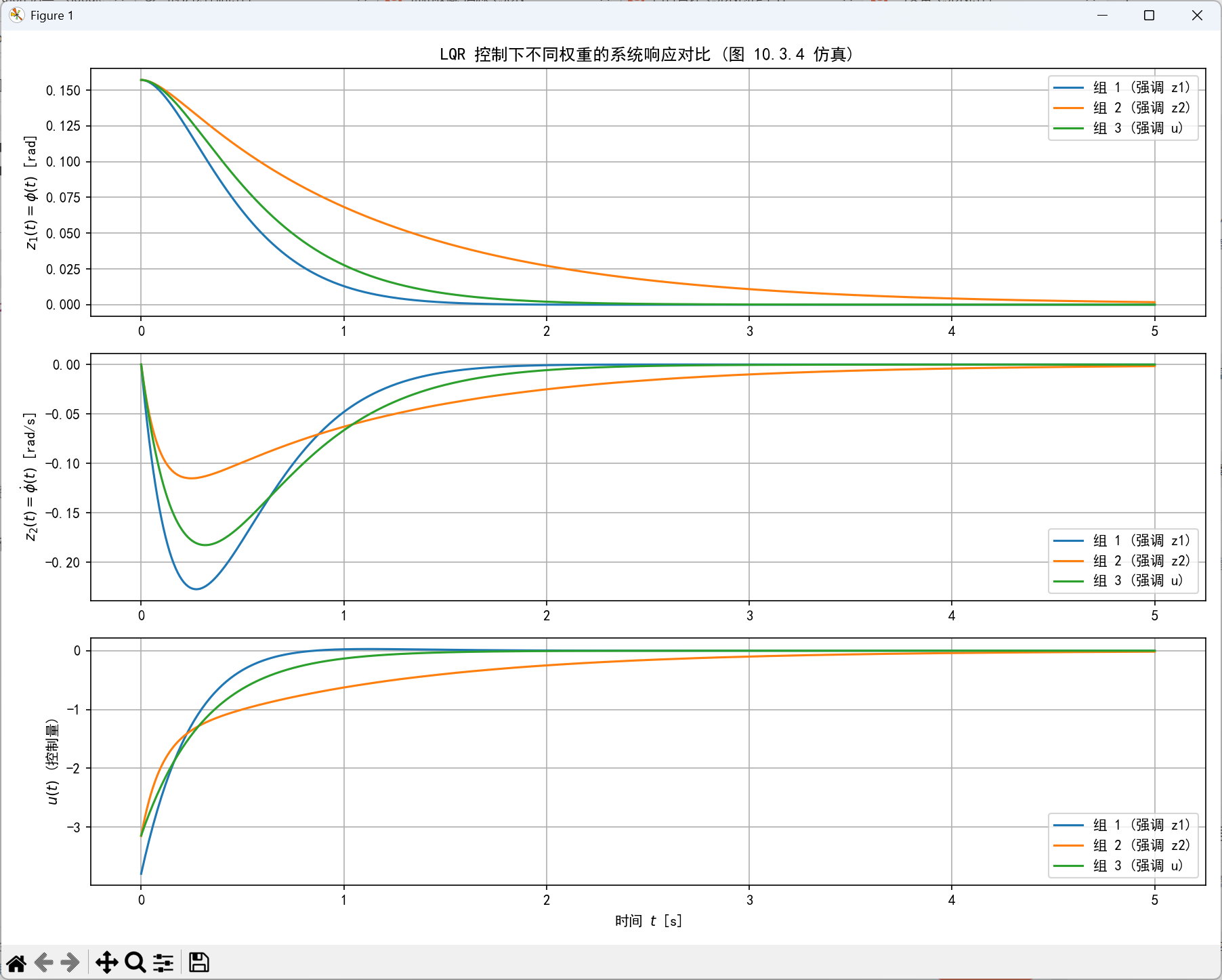Screen dimensions: 1222x980
Task: Click the top plot y-axis label z1(t) [rad]
Action: 31,192
